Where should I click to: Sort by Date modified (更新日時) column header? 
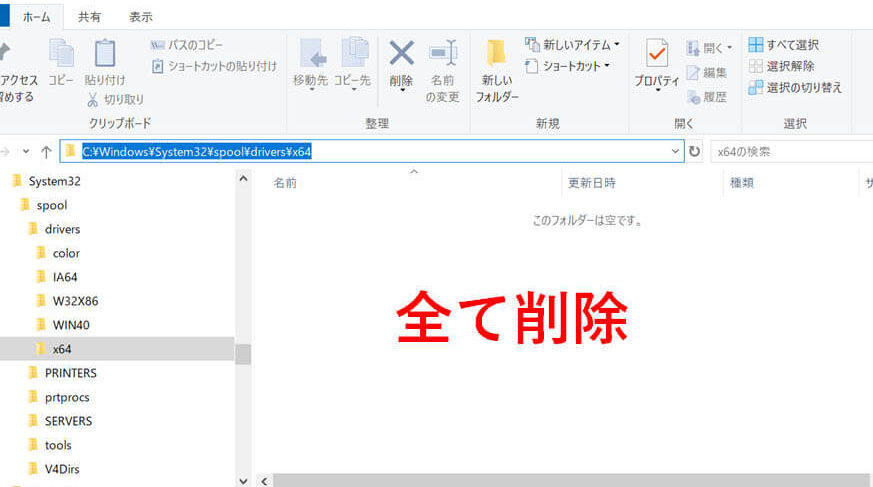592,183
